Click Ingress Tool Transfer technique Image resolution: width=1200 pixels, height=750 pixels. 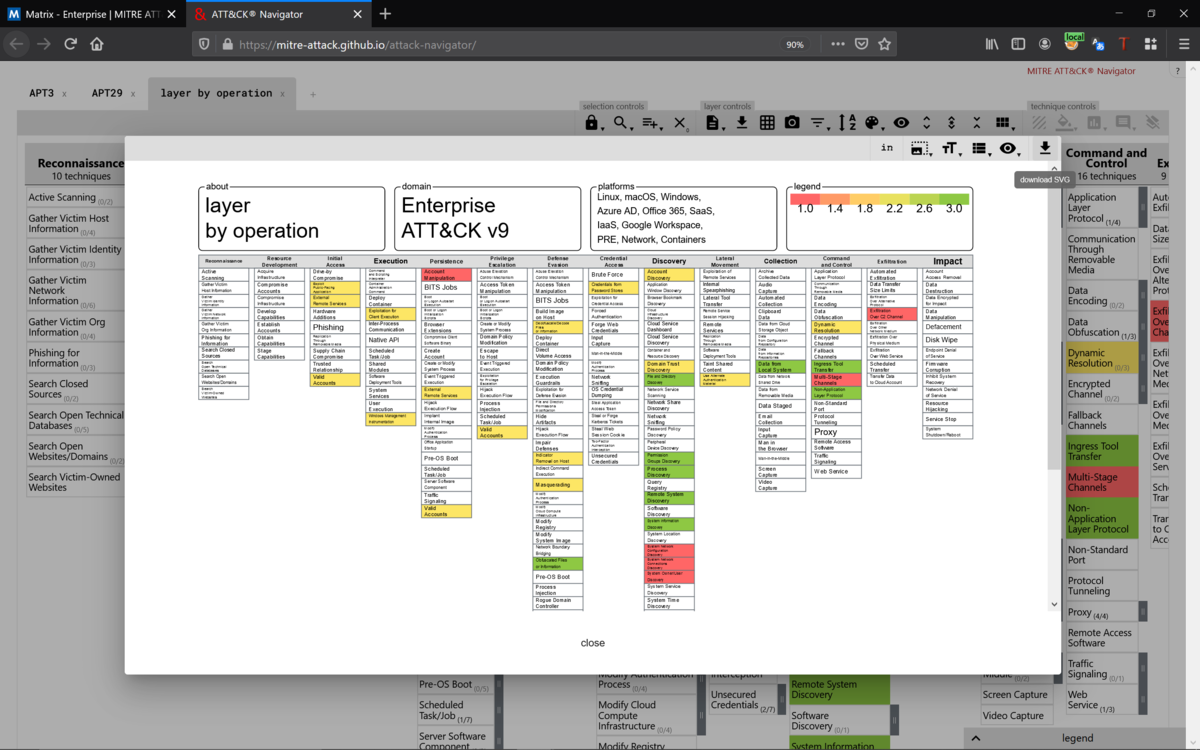(1101, 451)
